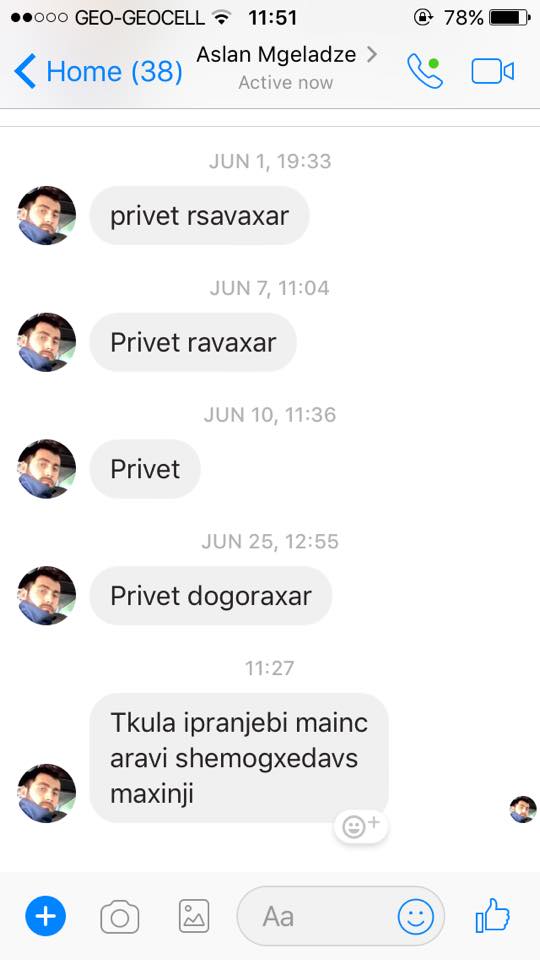Tap the small seen-receipt avatar
The image size is (540, 960).
click(523, 809)
